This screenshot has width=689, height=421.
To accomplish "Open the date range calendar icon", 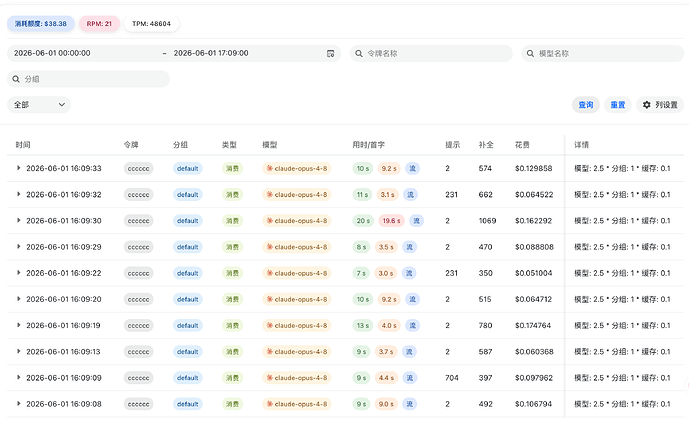I will (330, 54).
